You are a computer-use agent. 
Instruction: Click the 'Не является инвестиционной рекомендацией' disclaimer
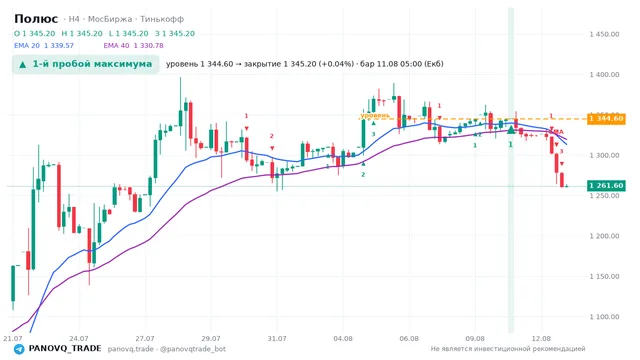pos(508,349)
